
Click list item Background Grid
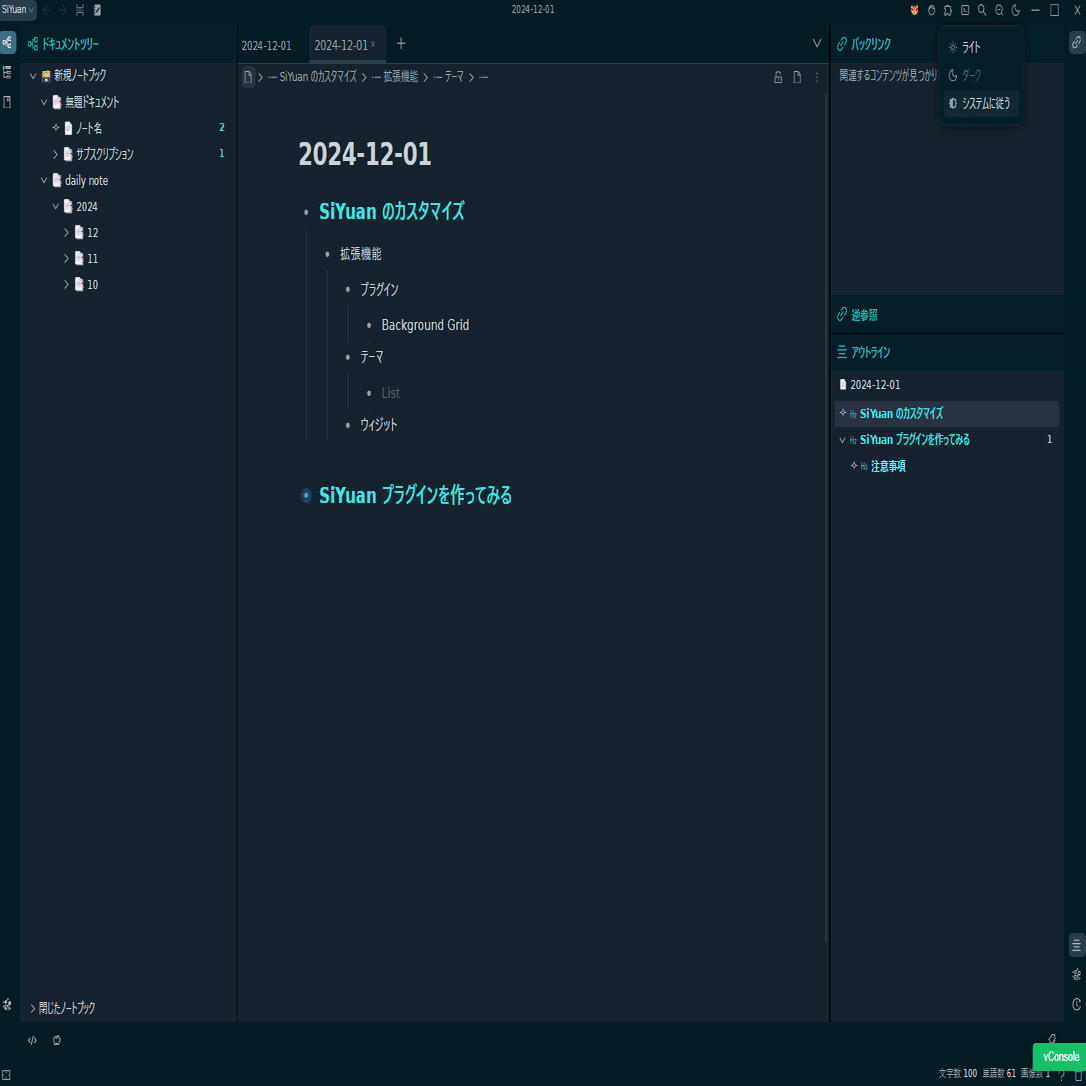[x=425, y=325]
